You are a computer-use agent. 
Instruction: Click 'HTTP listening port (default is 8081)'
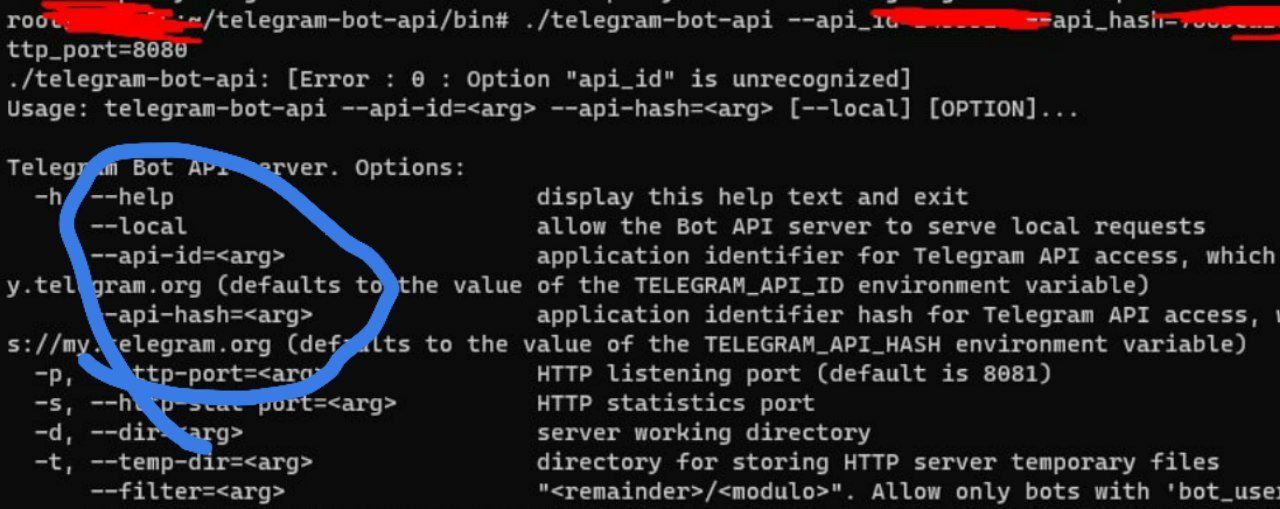pyautogui.click(x=794, y=374)
